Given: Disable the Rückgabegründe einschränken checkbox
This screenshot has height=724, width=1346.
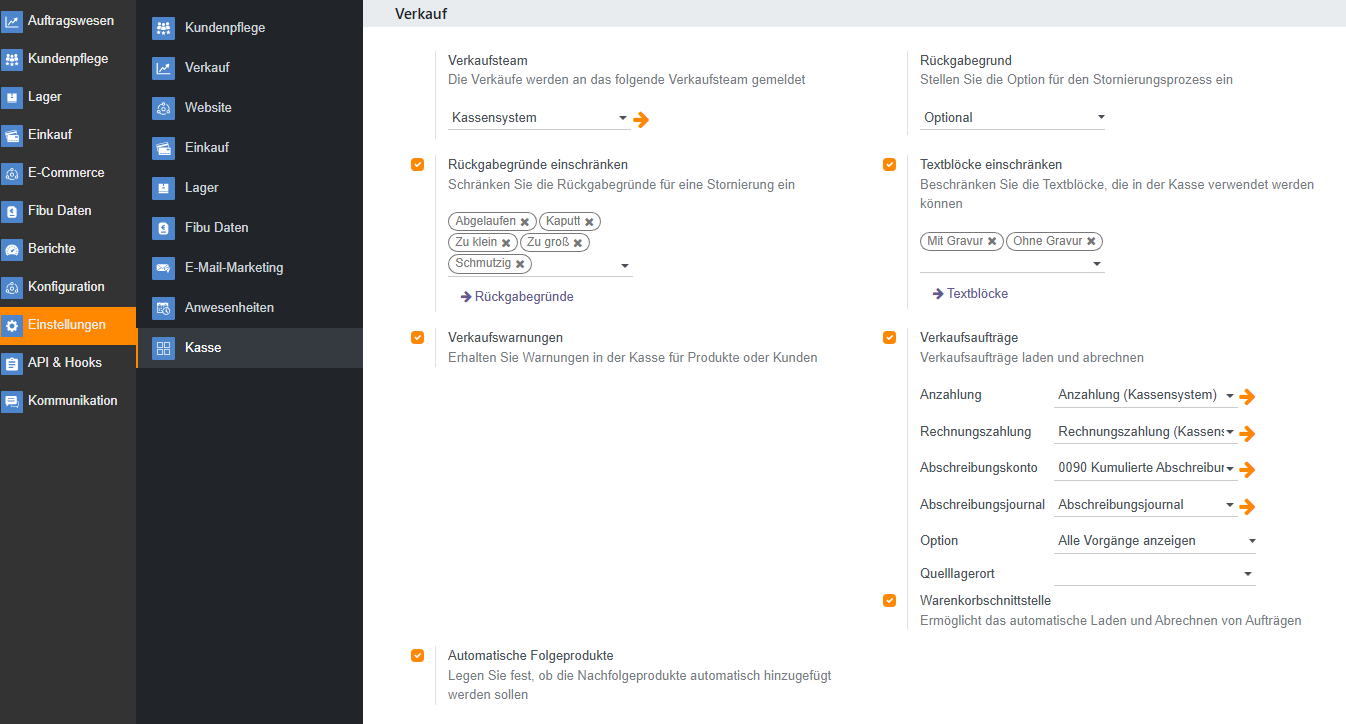Looking at the screenshot, I should [417, 165].
